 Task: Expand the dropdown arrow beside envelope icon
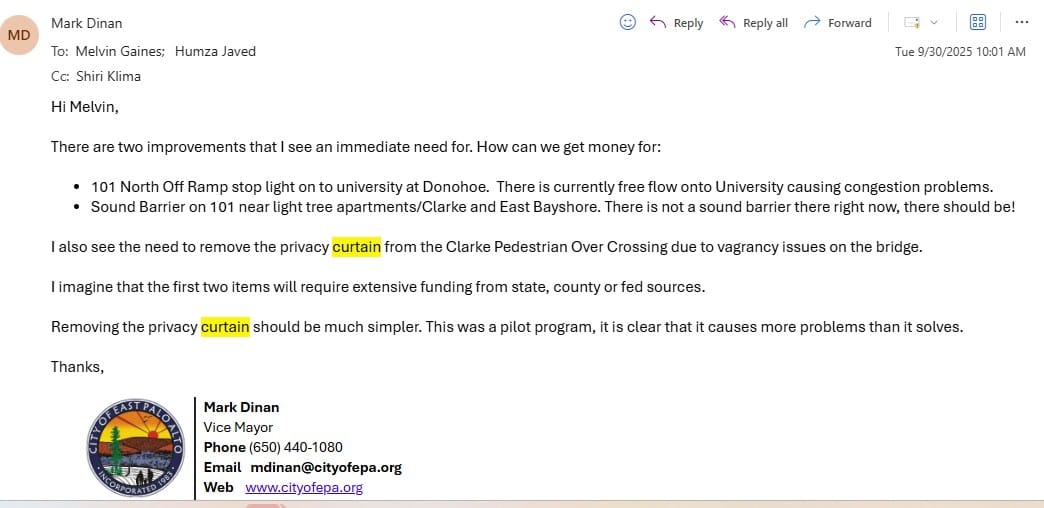(x=934, y=23)
